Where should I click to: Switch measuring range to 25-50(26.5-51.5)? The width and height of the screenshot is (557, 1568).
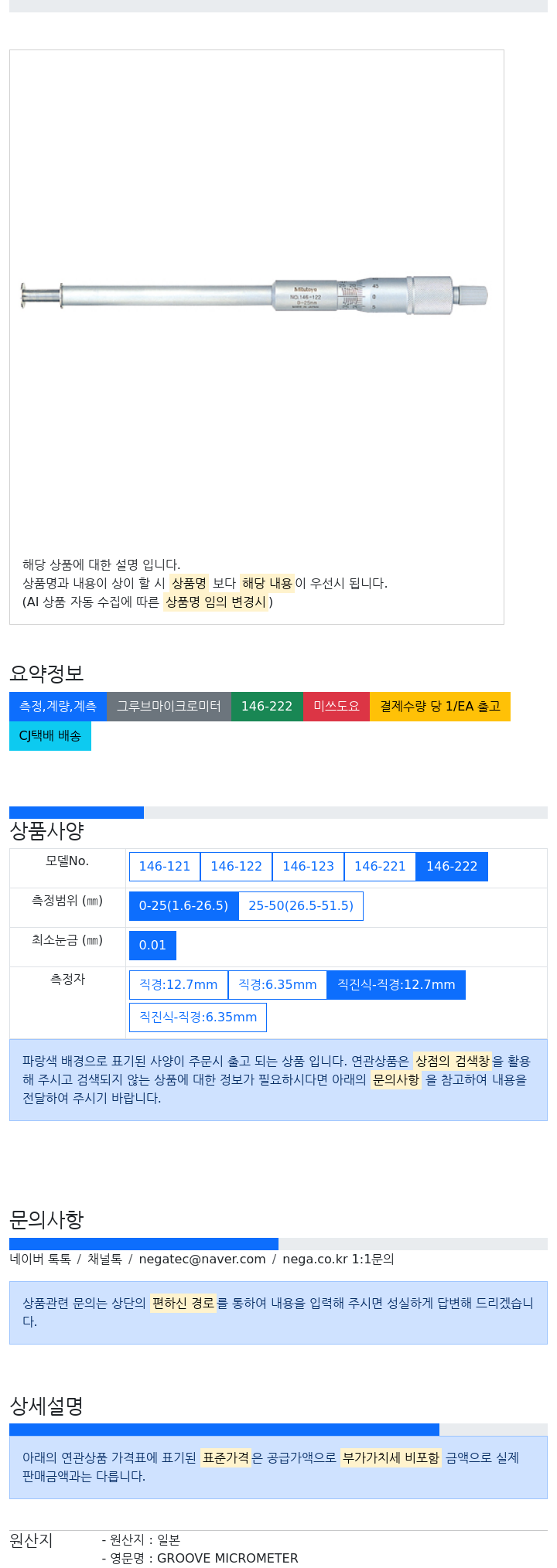click(300, 906)
